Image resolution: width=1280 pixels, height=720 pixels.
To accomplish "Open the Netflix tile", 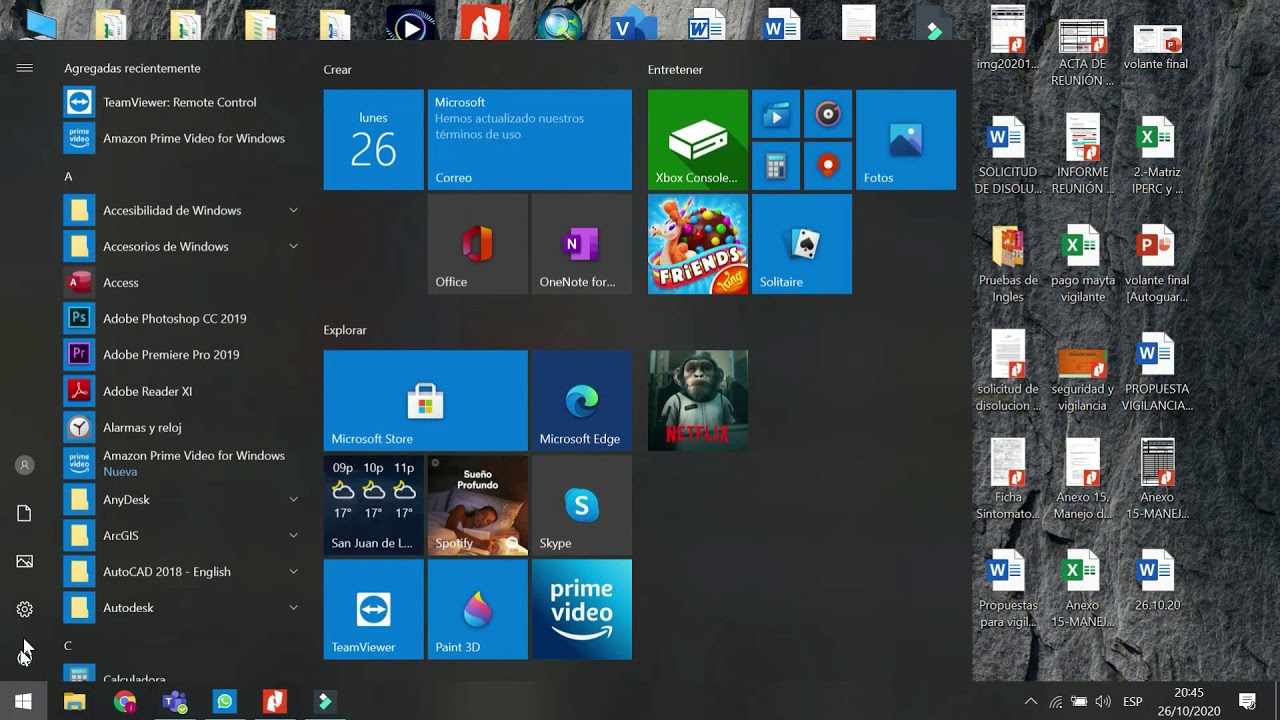I will (698, 400).
